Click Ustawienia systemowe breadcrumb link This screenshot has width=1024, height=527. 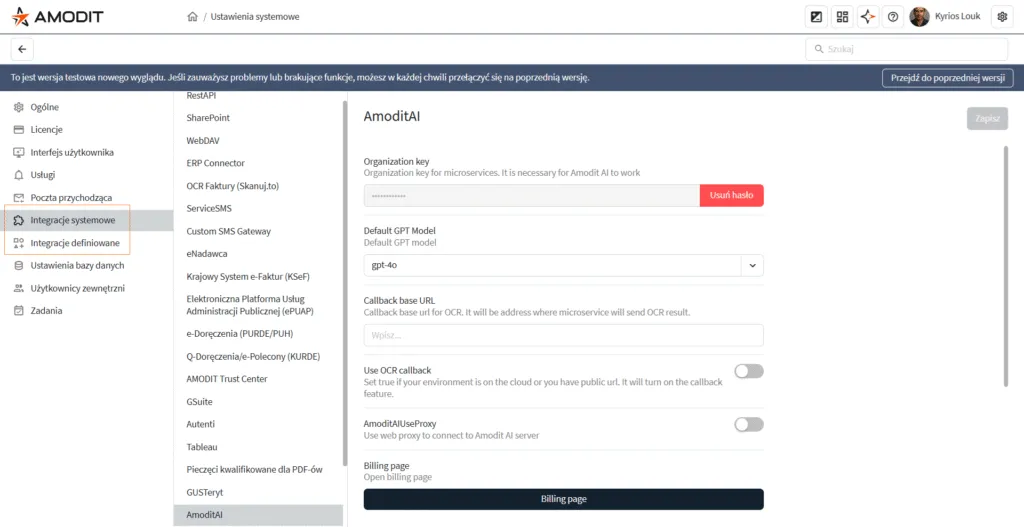coord(255,17)
